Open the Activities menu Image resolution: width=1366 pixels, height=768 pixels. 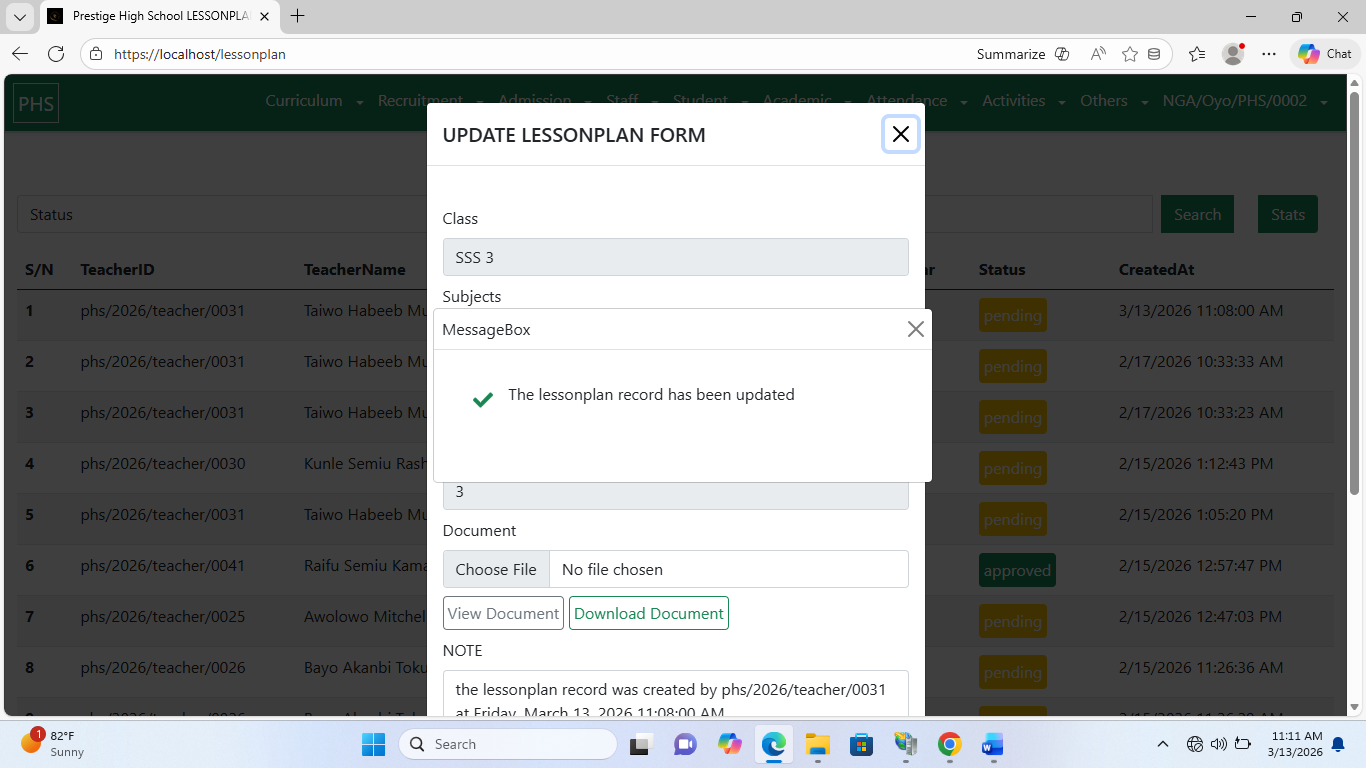coord(1022,101)
